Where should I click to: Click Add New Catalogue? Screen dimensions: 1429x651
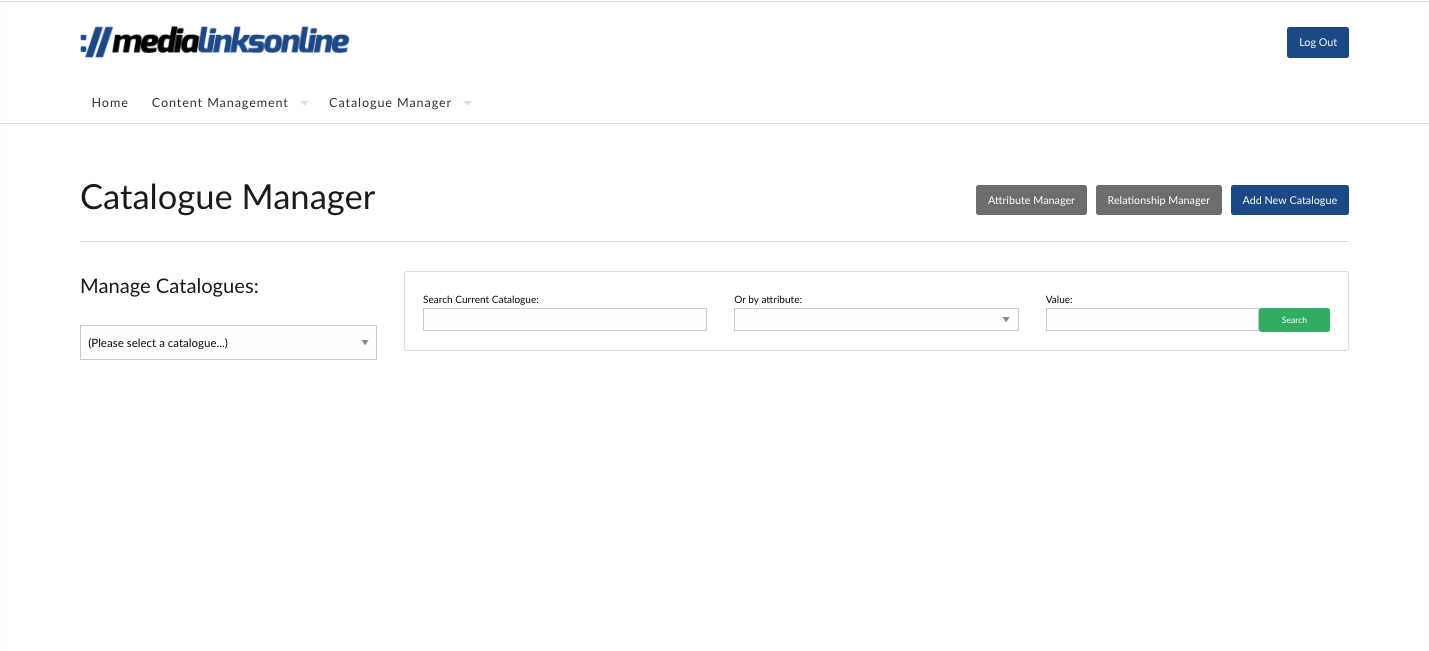[1290, 200]
